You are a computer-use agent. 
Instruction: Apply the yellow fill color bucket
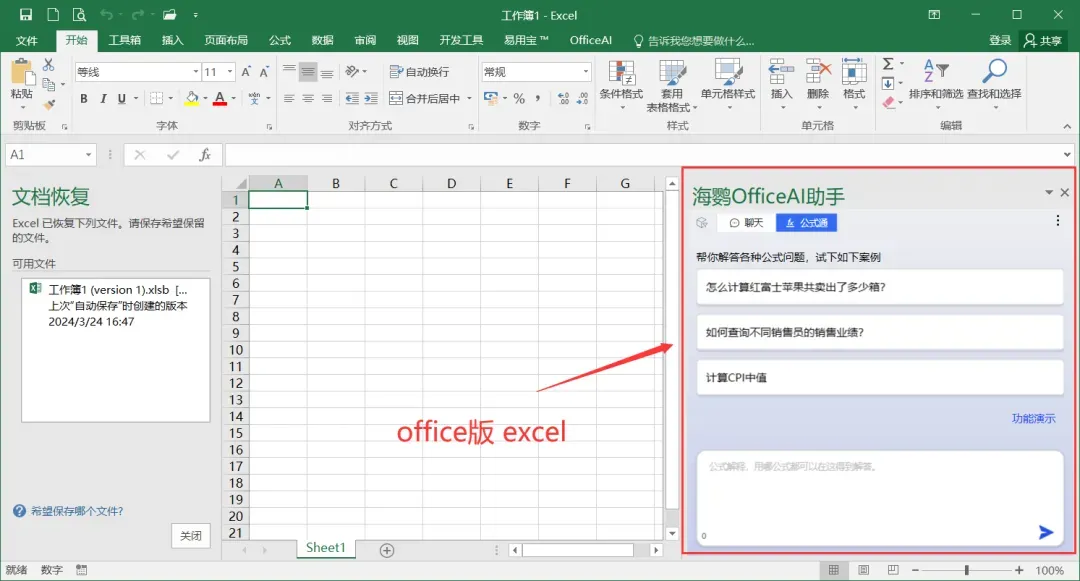coord(192,98)
